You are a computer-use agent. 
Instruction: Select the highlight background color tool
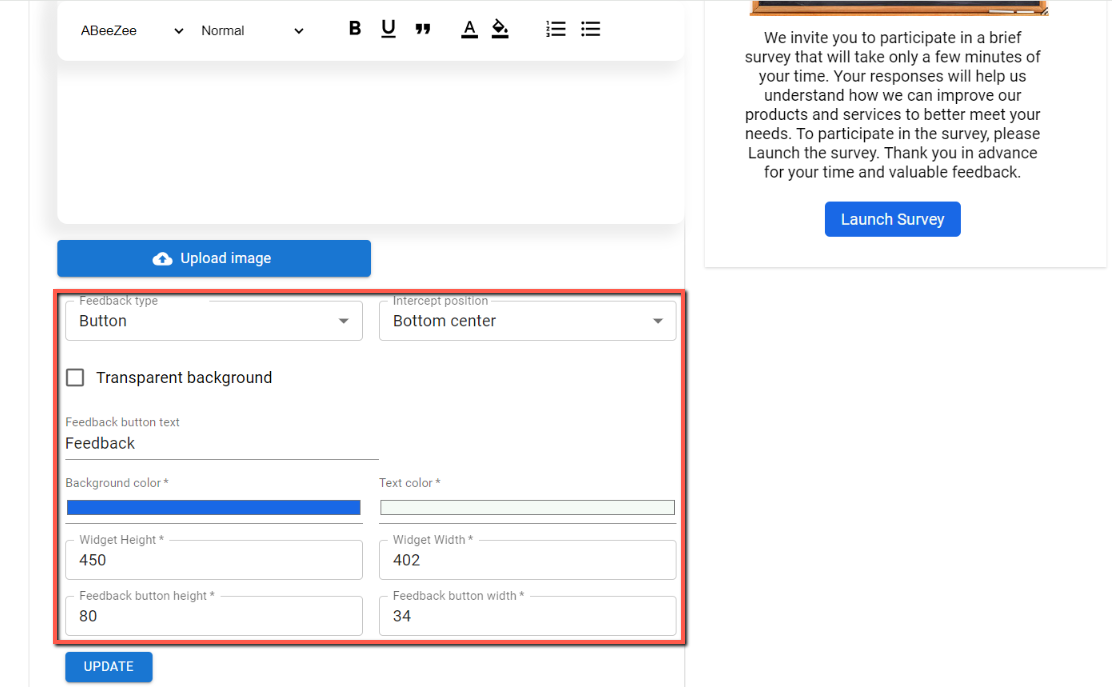(x=500, y=29)
